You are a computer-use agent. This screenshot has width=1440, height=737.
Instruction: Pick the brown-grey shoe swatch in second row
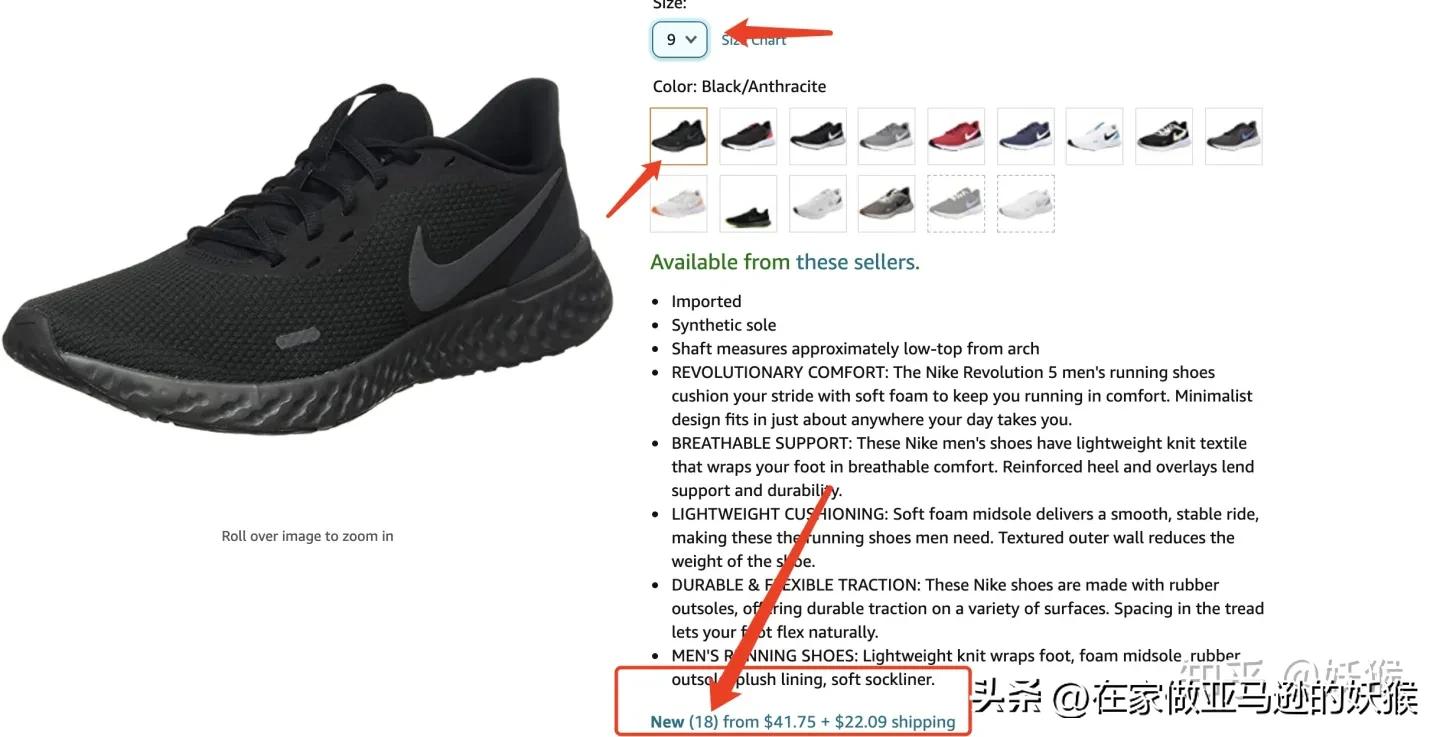pos(886,204)
